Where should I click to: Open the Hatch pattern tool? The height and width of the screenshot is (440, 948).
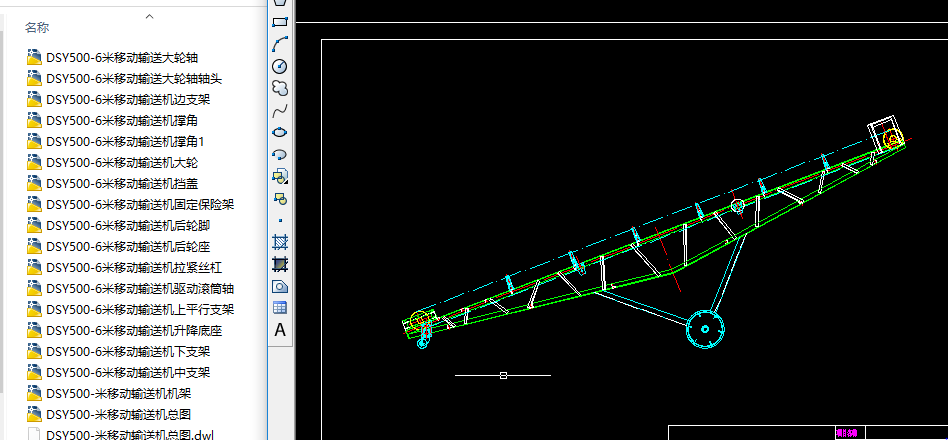pos(280,242)
